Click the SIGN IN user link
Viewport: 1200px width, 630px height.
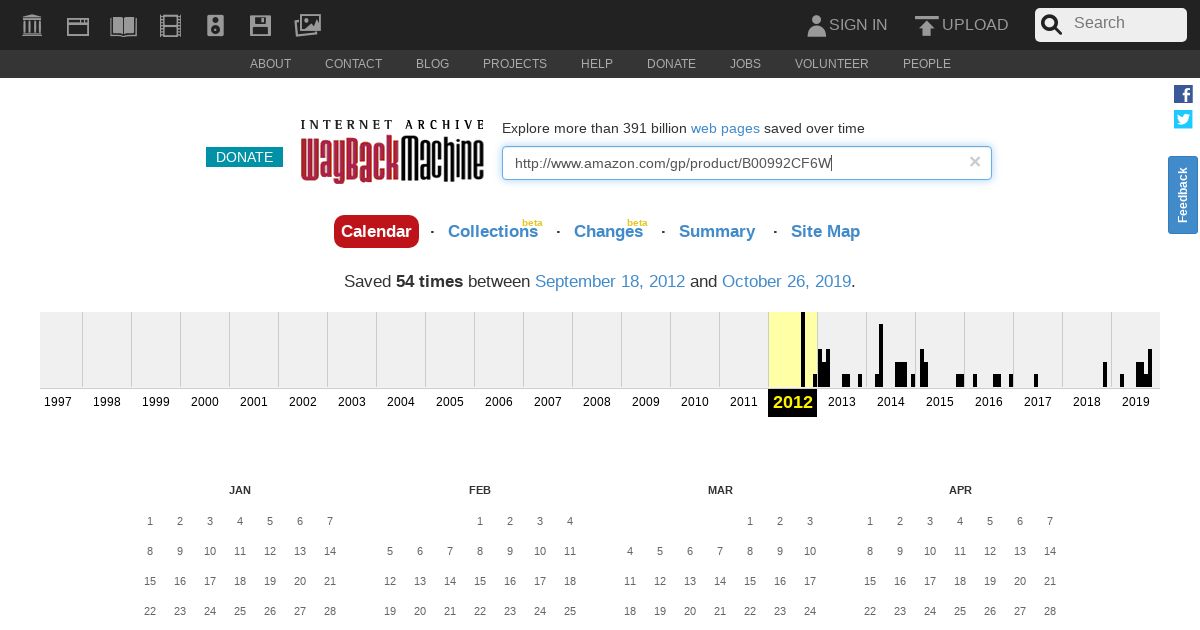pos(847,25)
